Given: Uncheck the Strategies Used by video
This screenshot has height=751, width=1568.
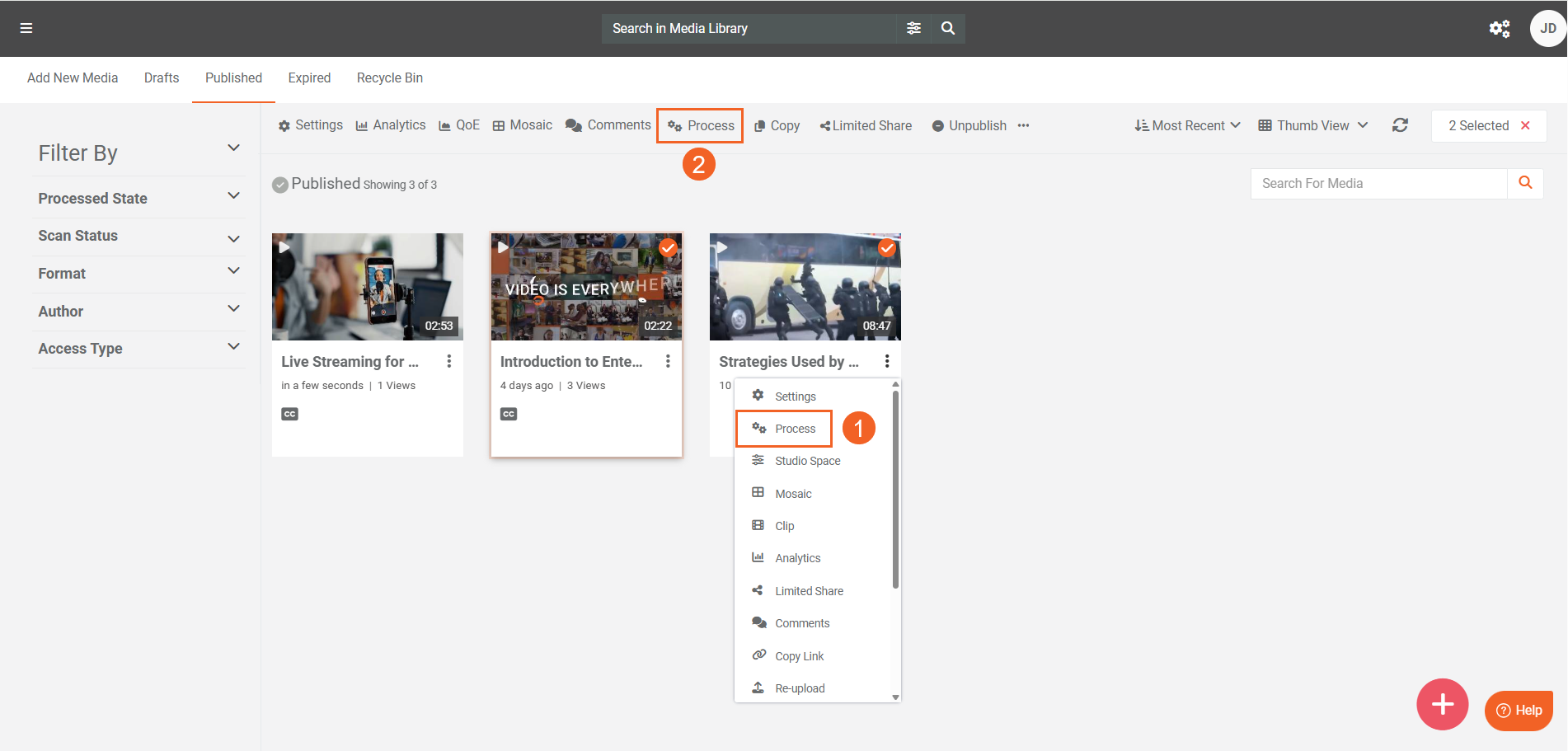Looking at the screenshot, I should click(x=887, y=247).
